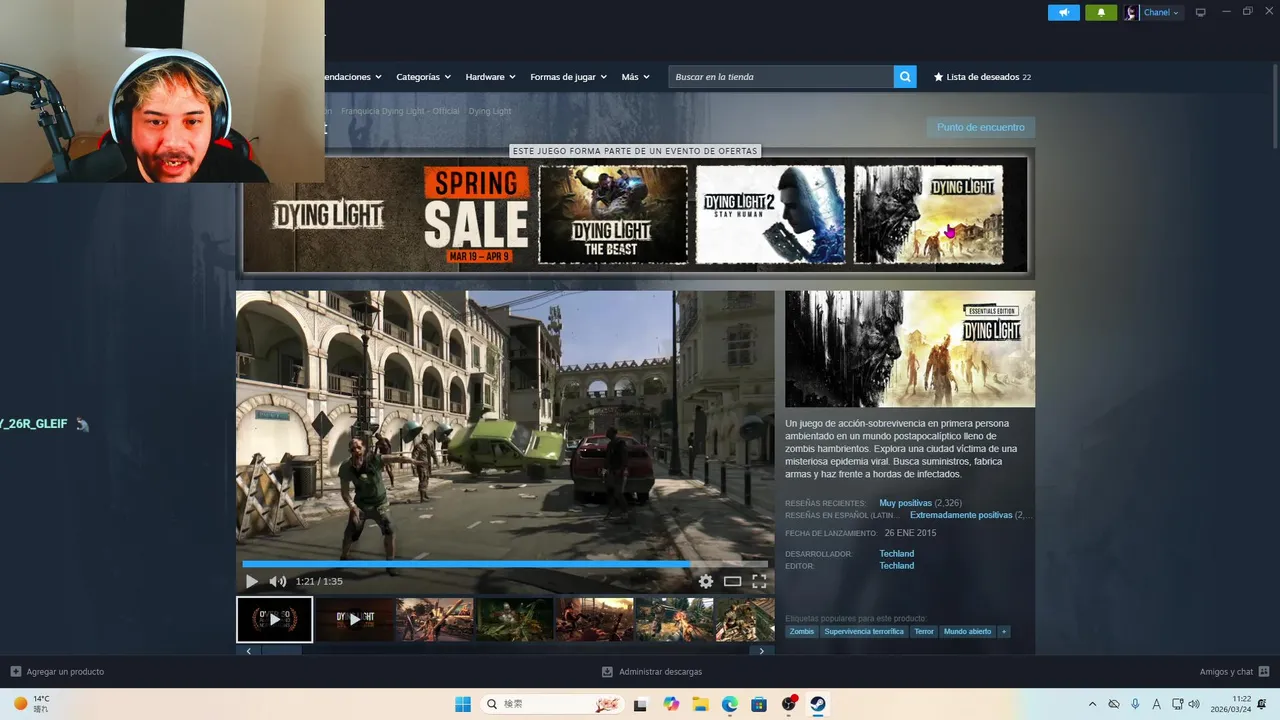The height and width of the screenshot is (720, 1280).
Task: Select the second Dying Light trailer thumbnail
Action: [354, 619]
